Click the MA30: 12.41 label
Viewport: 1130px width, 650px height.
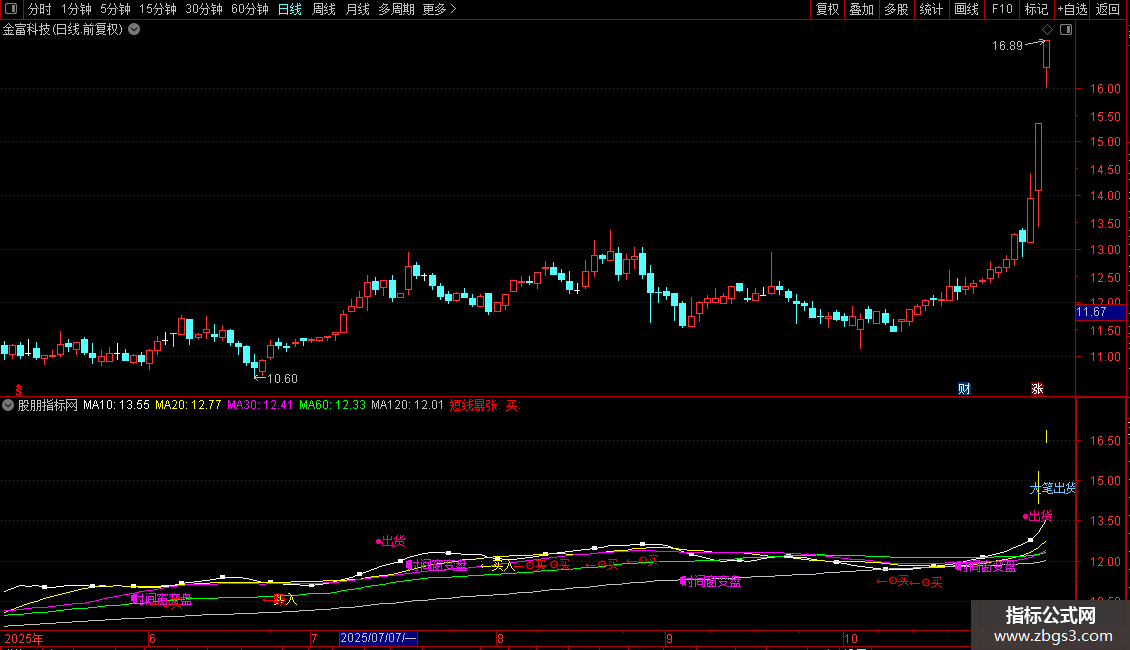point(259,405)
